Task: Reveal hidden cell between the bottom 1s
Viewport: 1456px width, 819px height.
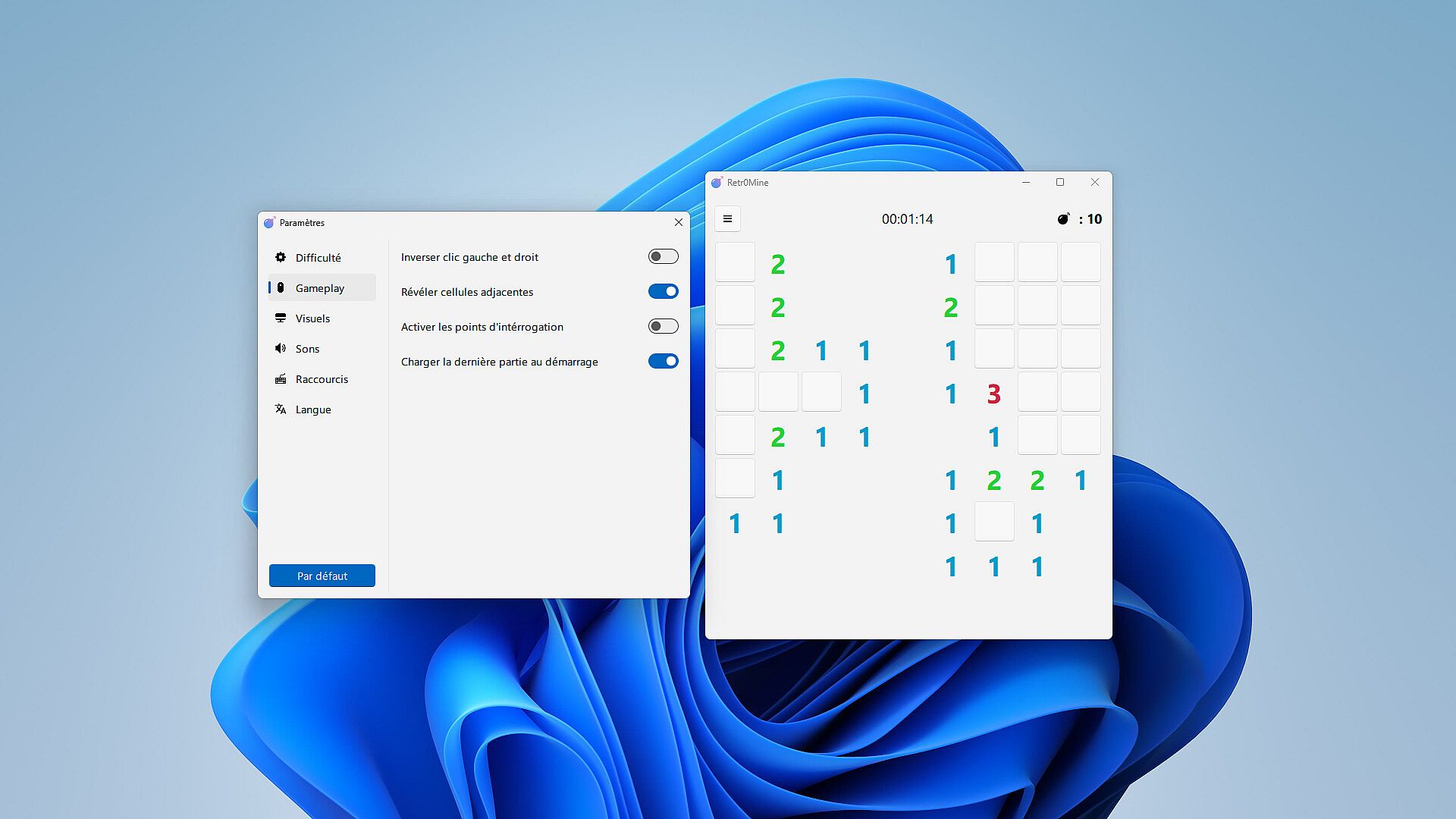Action: point(994,522)
